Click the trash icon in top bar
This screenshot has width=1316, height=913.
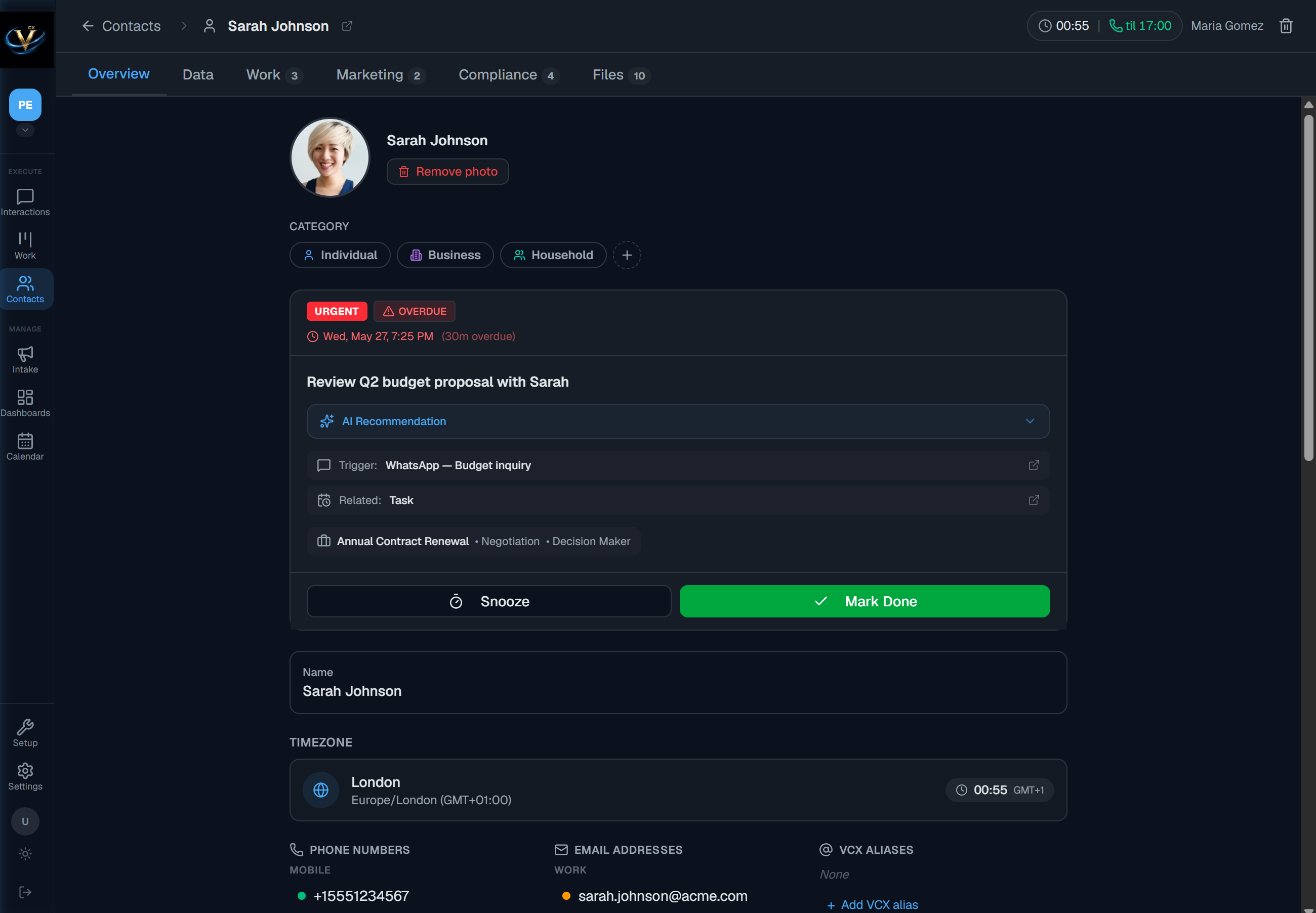coord(1286,26)
